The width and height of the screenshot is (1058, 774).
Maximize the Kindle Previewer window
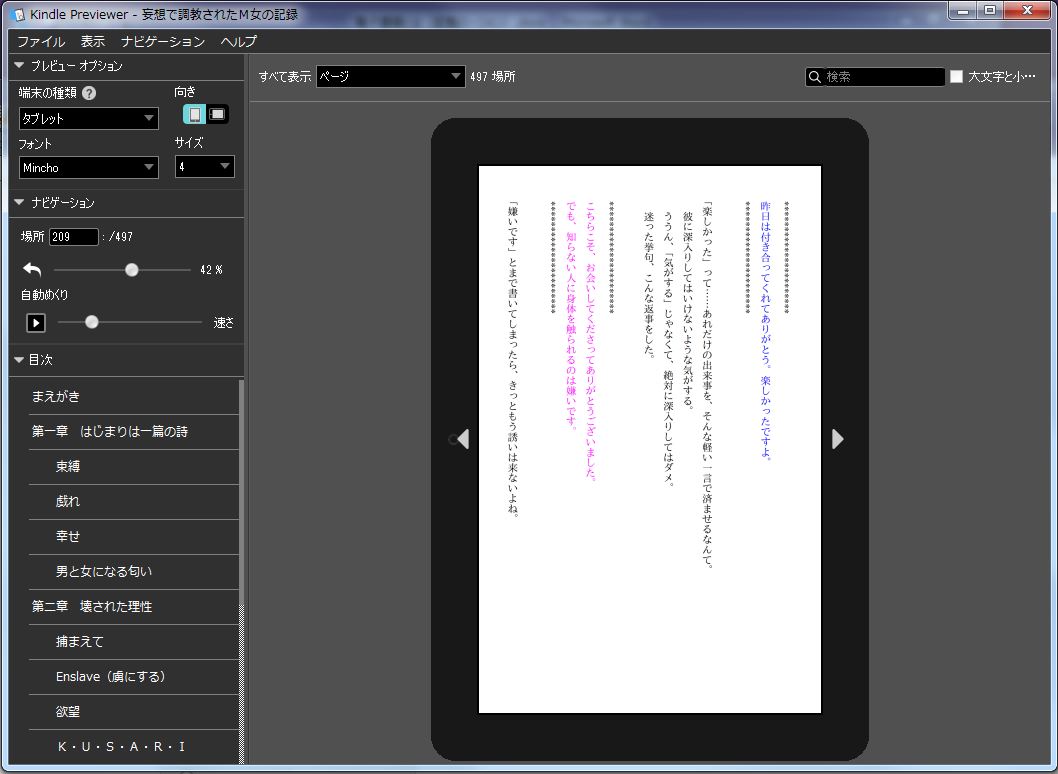[x=990, y=10]
